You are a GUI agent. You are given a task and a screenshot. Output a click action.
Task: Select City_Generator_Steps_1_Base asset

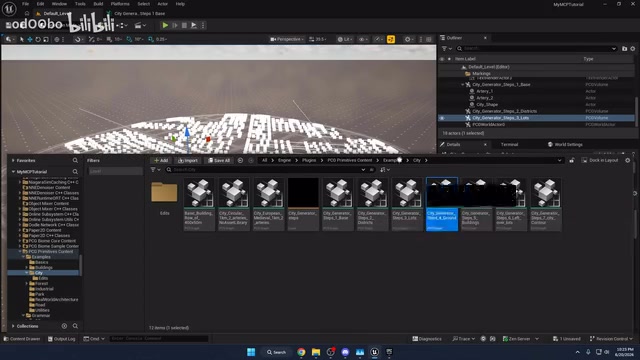(x=338, y=204)
